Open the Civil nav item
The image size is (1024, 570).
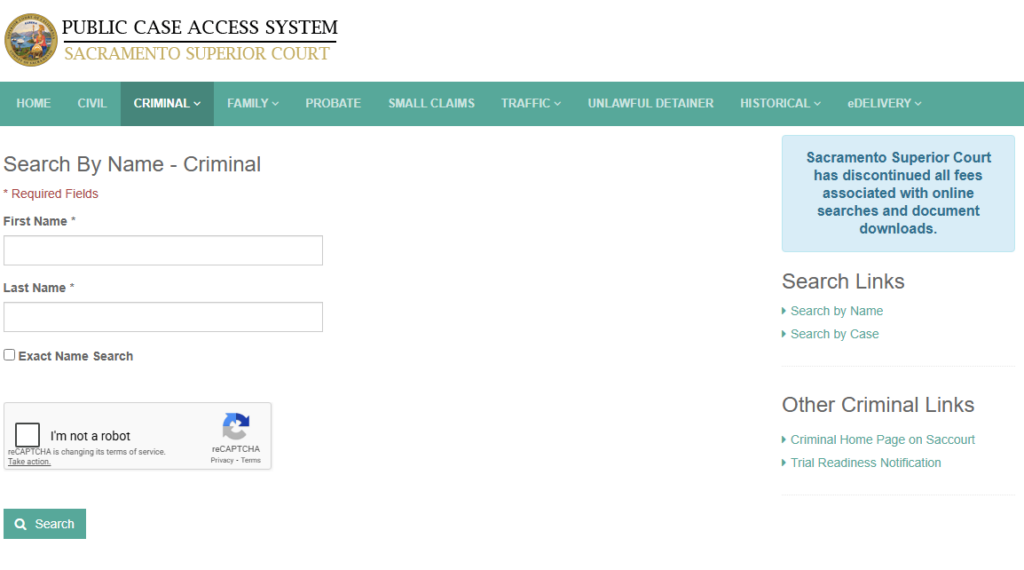[92, 103]
